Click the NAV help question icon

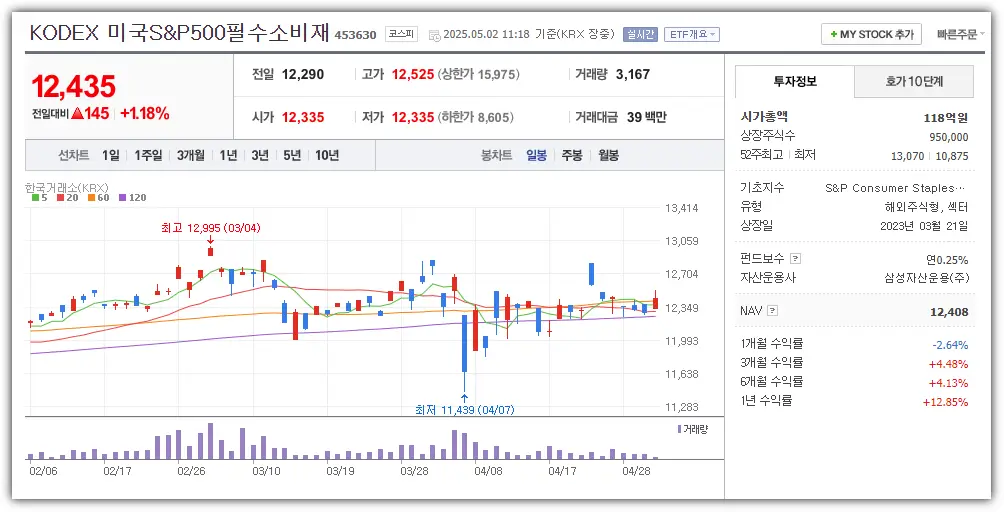tap(772, 311)
